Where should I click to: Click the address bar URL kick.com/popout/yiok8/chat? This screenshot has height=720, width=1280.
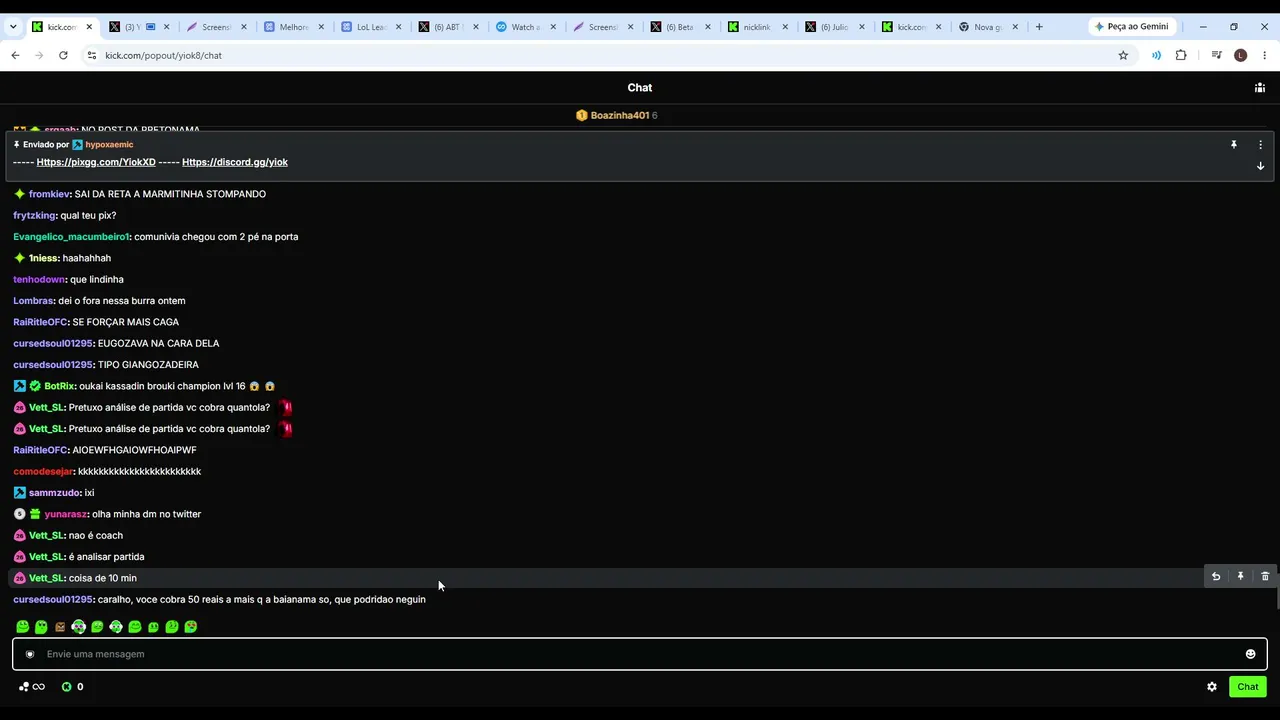(x=163, y=56)
